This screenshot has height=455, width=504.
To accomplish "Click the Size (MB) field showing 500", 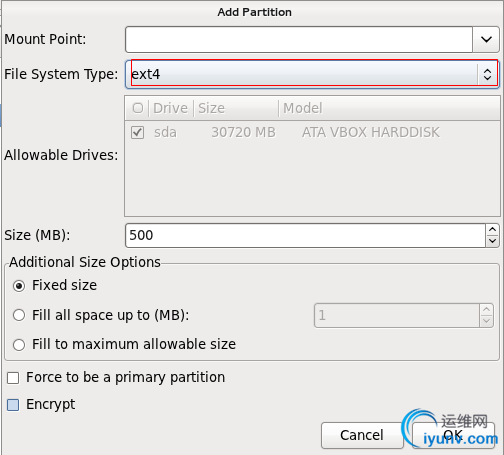I will coord(305,235).
